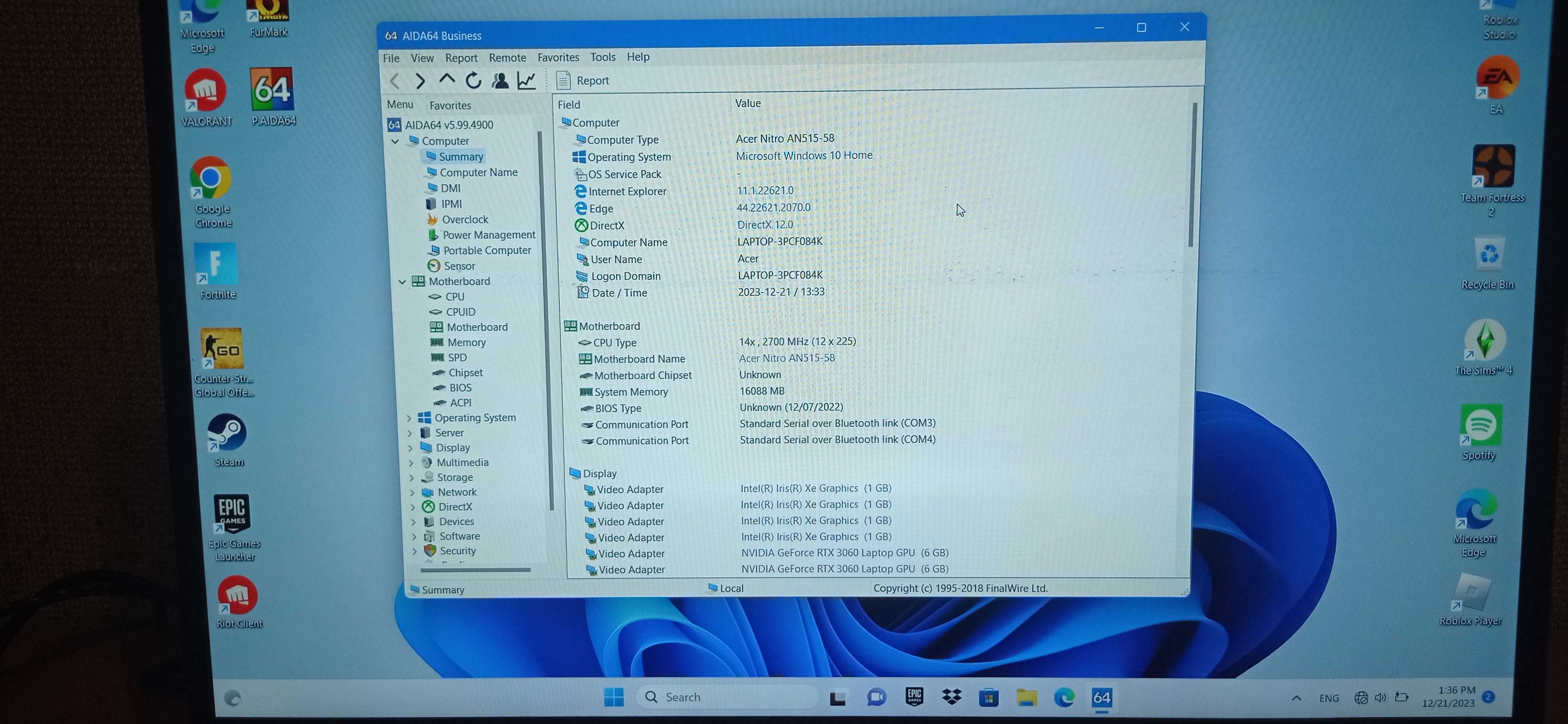Screen dimensions: 1568x724
Task: Click the Forward navigation arrow
Action: [420, 81]
